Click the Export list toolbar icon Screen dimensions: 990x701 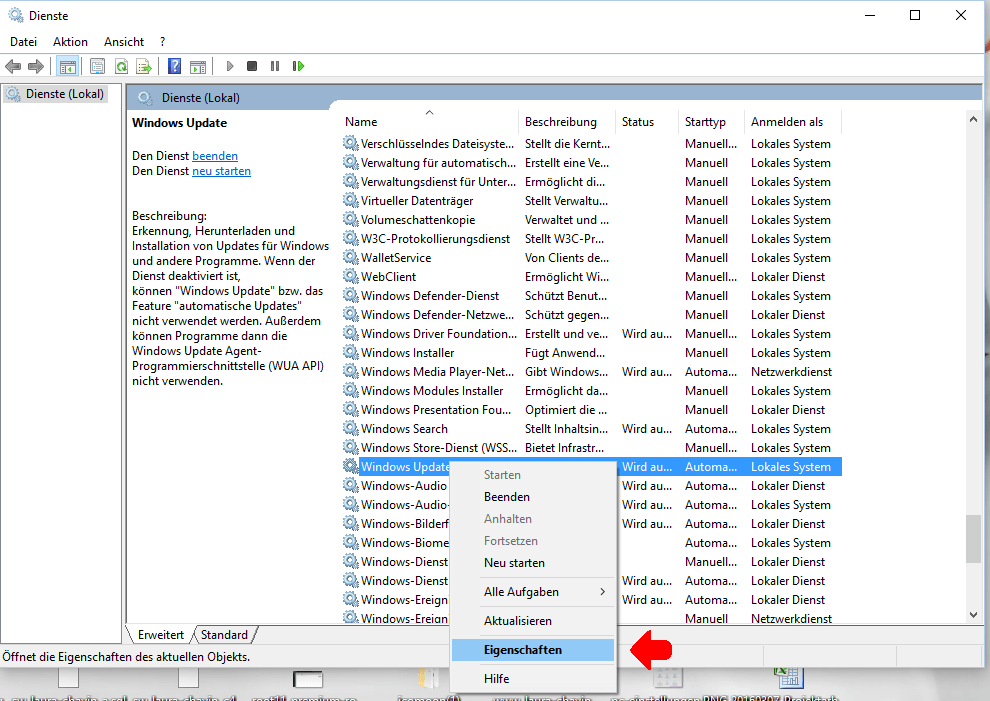(x=144, y=66)
